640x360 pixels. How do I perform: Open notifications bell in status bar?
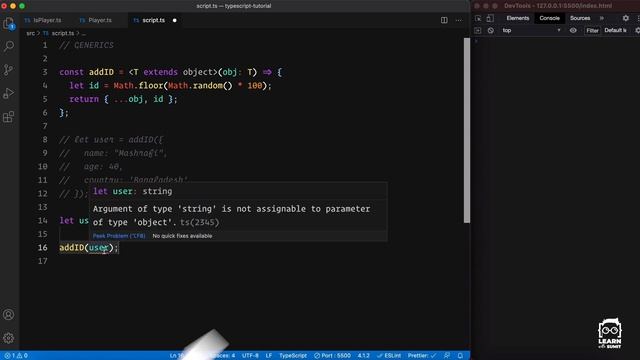pos(460,356)
